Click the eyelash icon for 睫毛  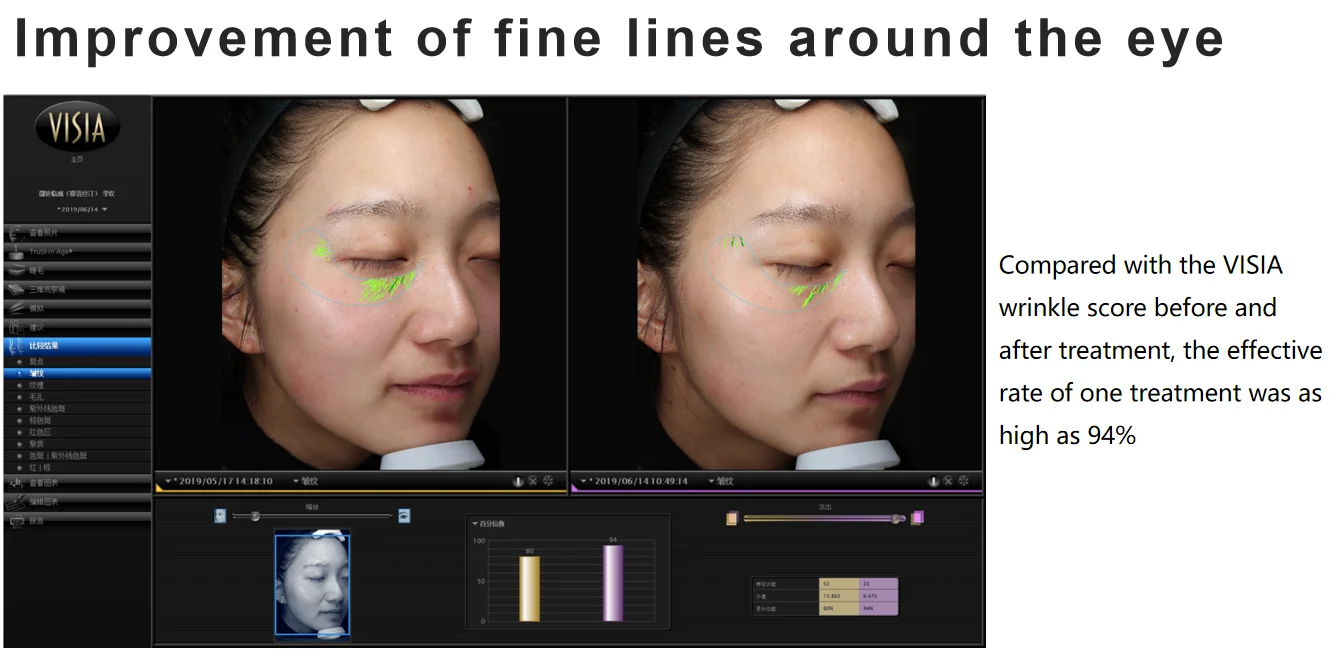point(16,270)
